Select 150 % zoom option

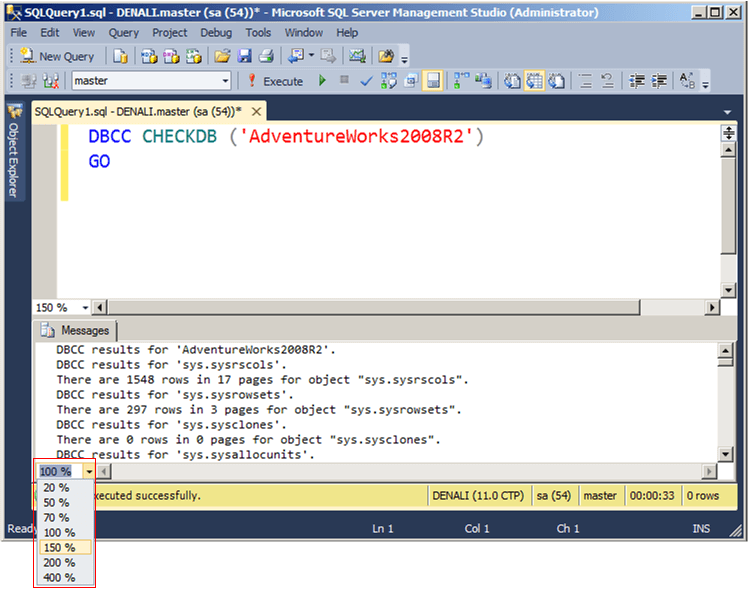pos(64,547)
